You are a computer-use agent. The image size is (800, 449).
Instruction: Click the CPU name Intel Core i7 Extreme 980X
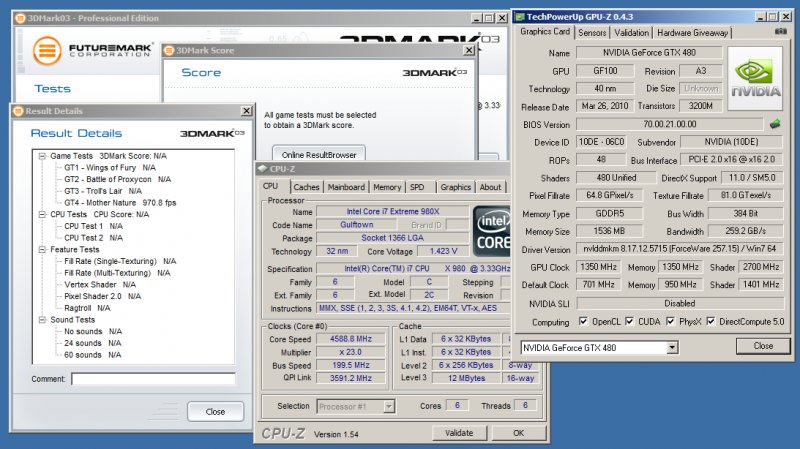pyautogui.click(x=392, y=211)
